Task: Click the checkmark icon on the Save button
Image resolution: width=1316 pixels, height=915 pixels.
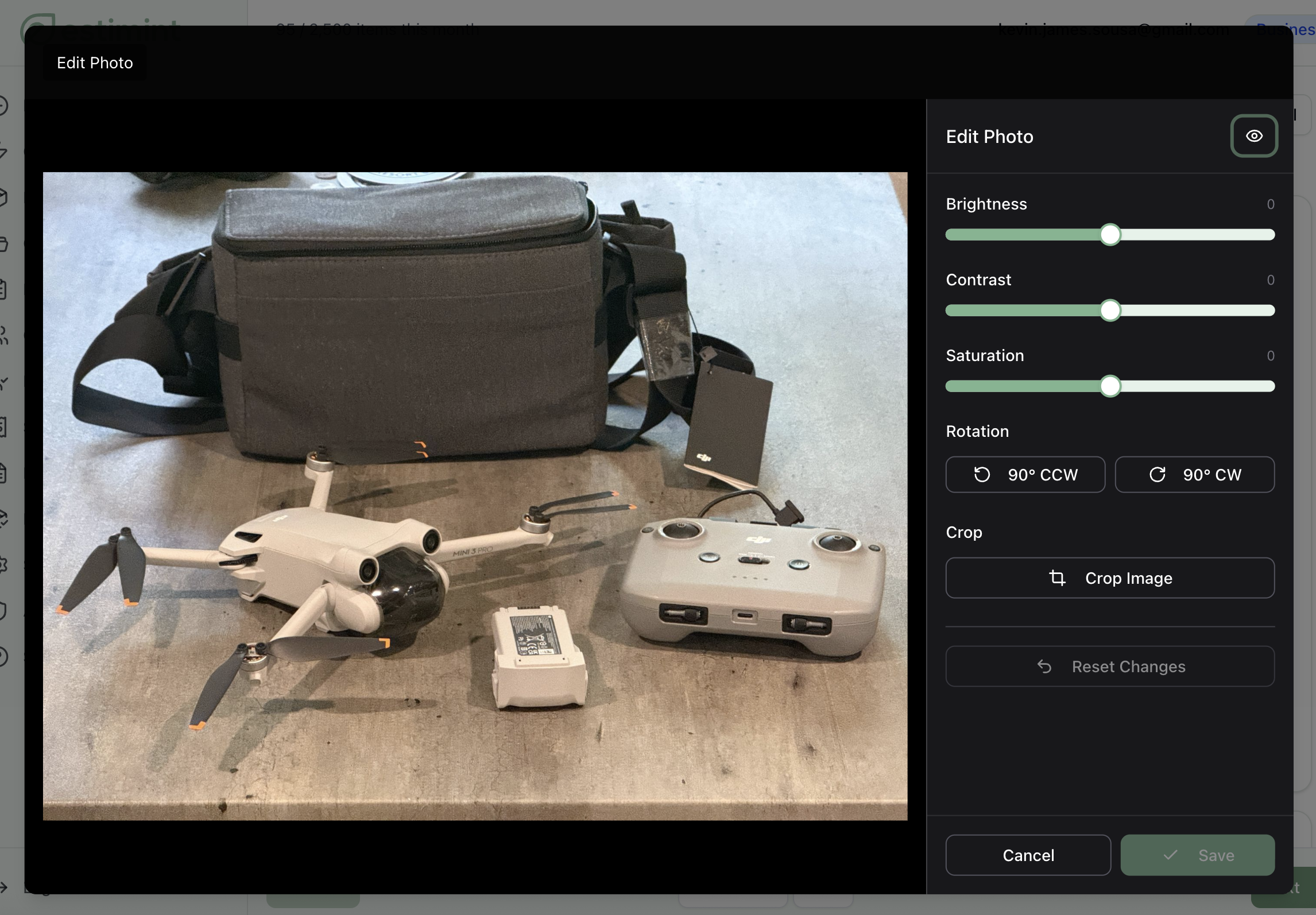Action: (x=1169, y=855)
